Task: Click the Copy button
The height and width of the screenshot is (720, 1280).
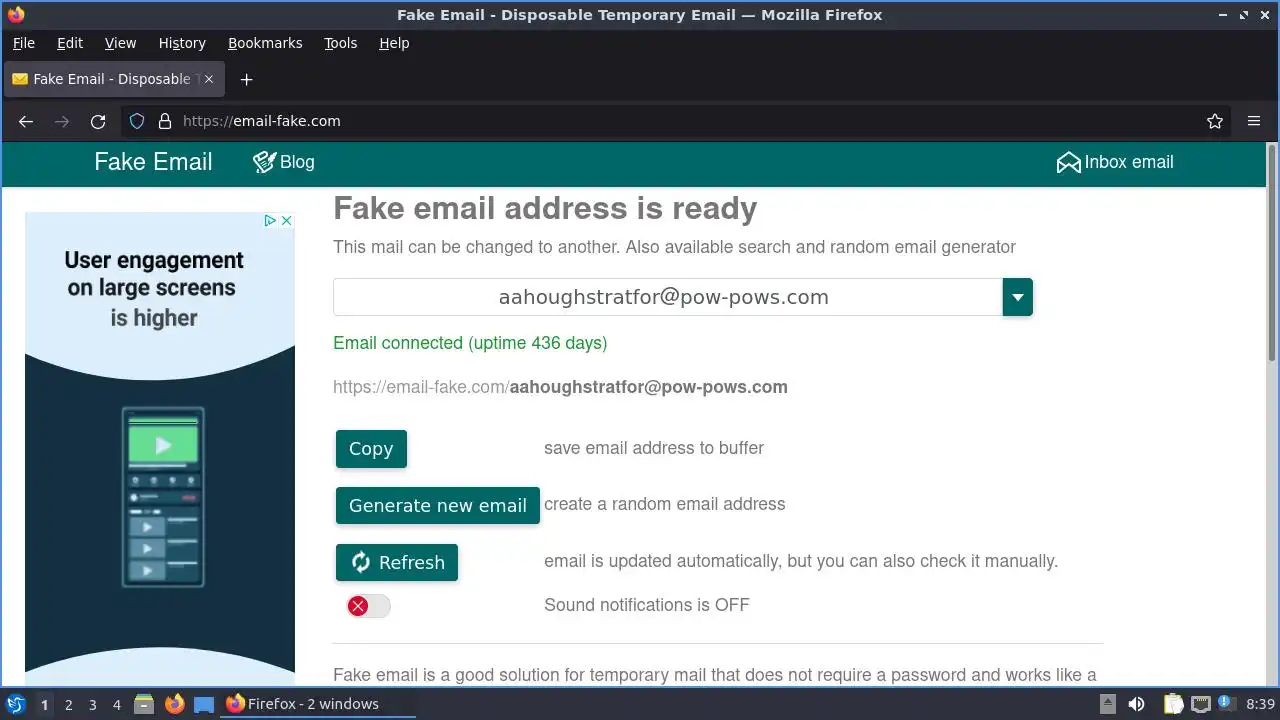Action: tap(371, 449)
